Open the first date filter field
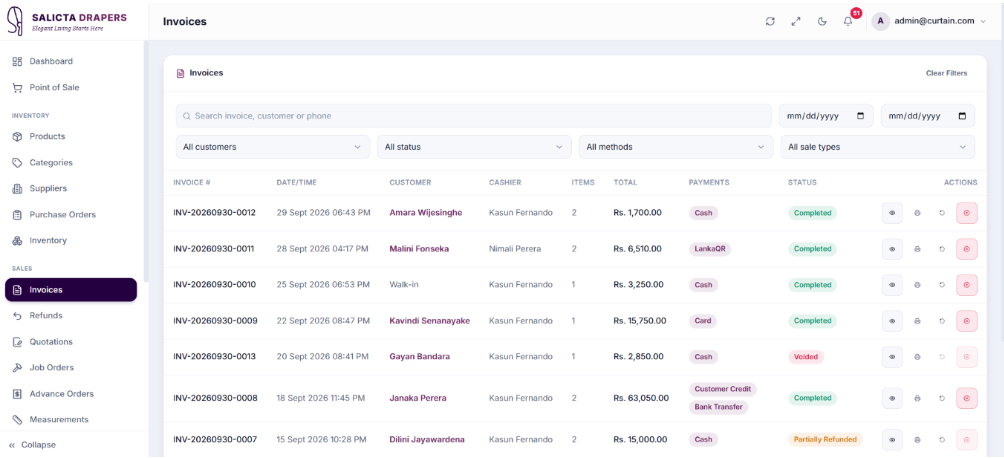 pyautogui.click(x=826, y=116)
